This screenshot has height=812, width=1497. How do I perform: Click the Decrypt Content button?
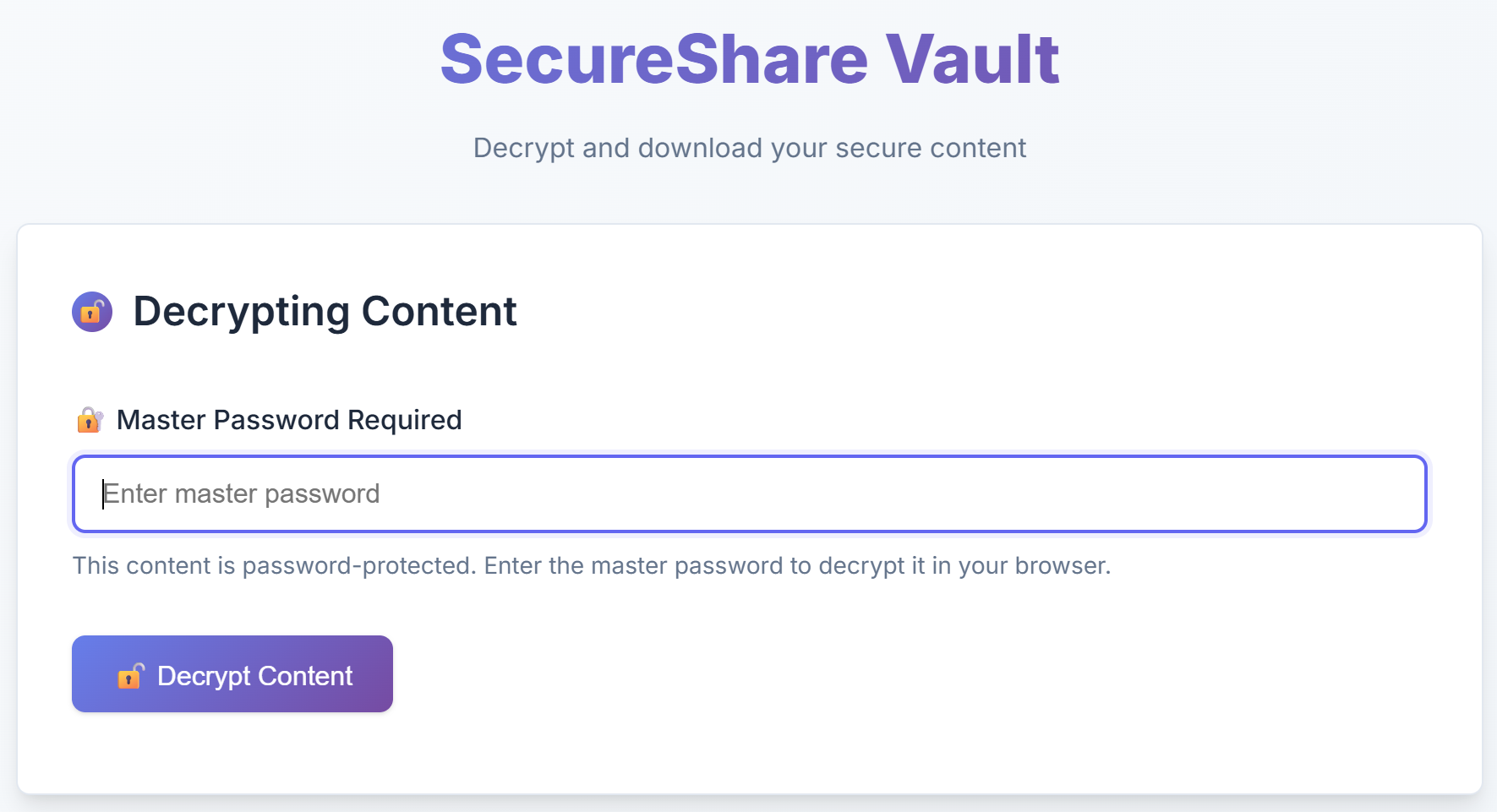point(232,673)
